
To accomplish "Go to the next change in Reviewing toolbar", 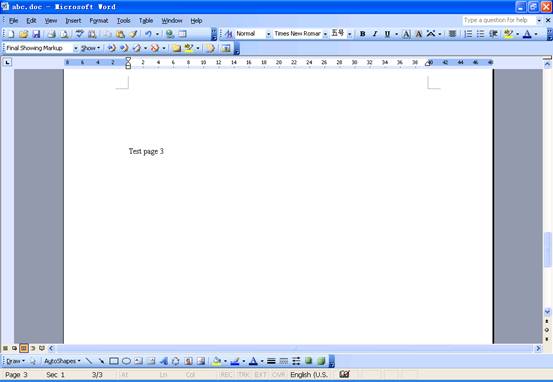I will tap(124, 48).
